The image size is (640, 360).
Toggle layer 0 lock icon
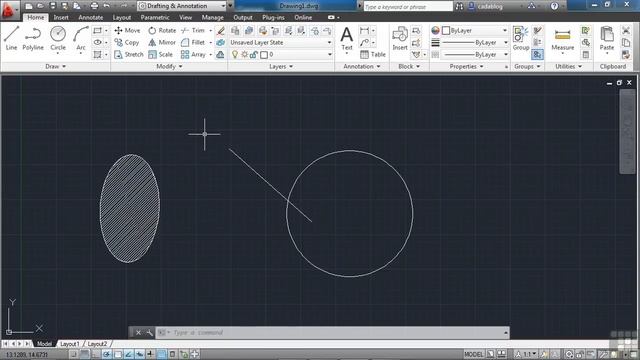[x=253, y=54]
